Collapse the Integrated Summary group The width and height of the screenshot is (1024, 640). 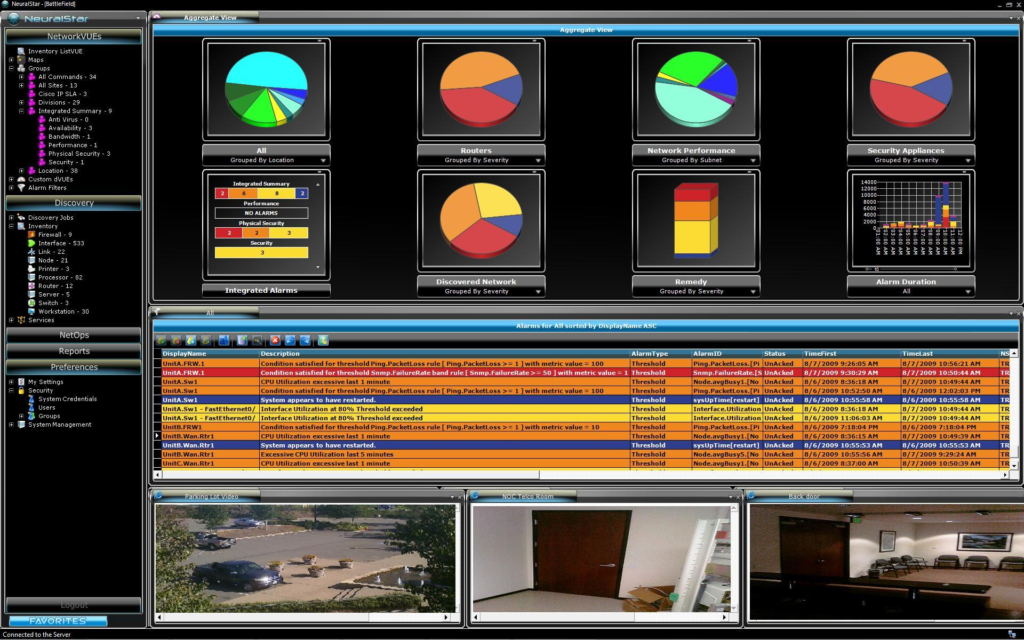[x=21, y=111]
